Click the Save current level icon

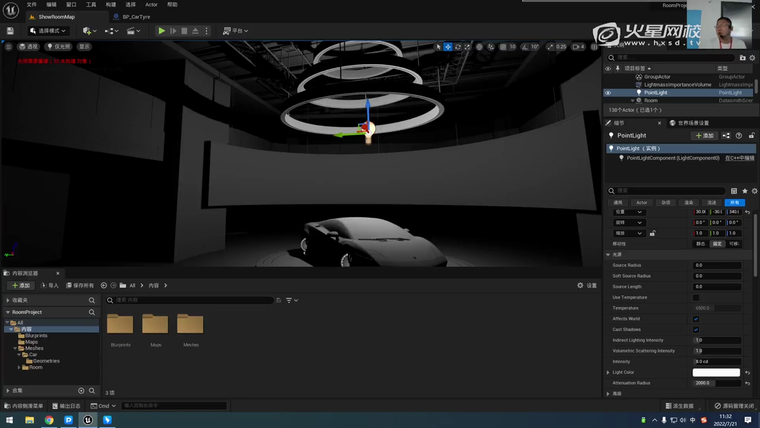(10, 31)
